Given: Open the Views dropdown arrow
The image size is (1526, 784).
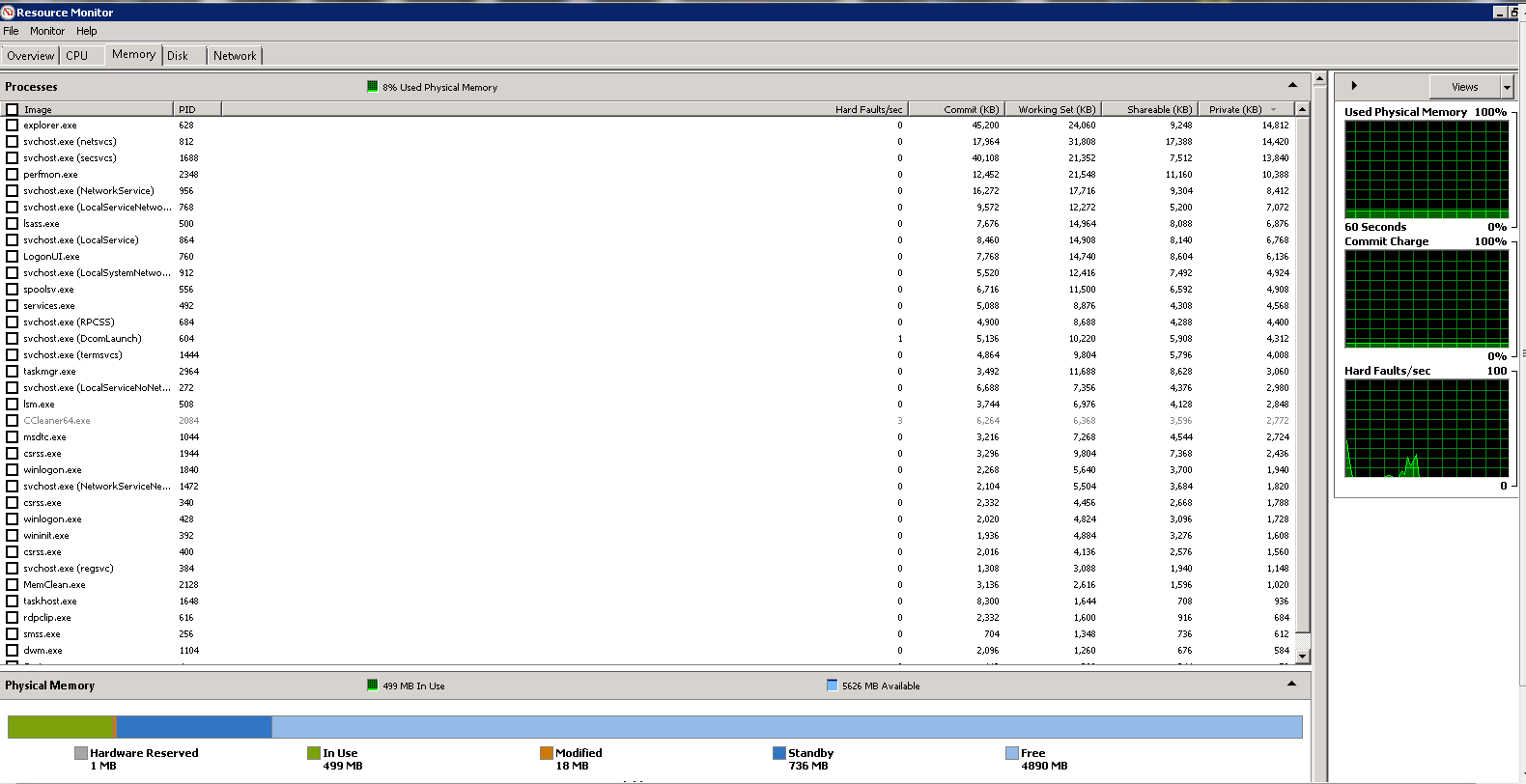Looking at the screenshot, I should 1507,87.
